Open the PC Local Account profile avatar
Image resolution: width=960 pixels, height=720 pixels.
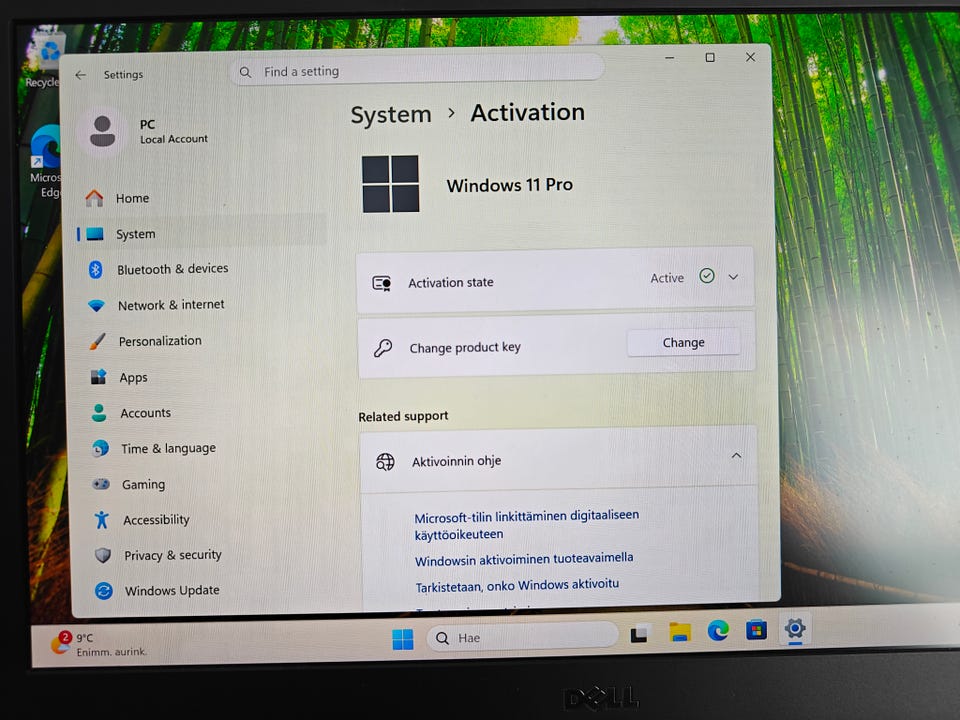[x=102, y=131]
